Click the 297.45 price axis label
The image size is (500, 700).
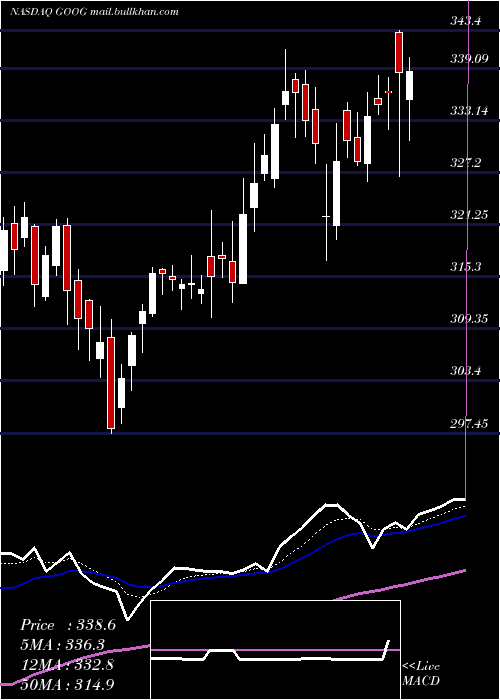469,423
